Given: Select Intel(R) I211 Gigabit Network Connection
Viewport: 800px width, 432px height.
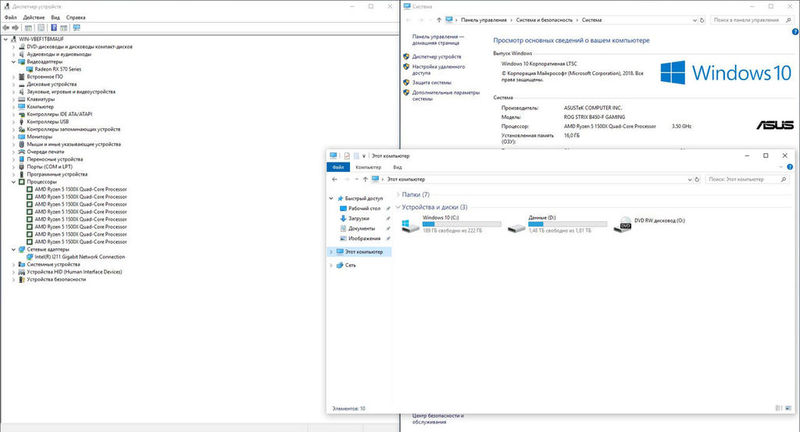Looking at the screenshot, I should click(80, 257).
